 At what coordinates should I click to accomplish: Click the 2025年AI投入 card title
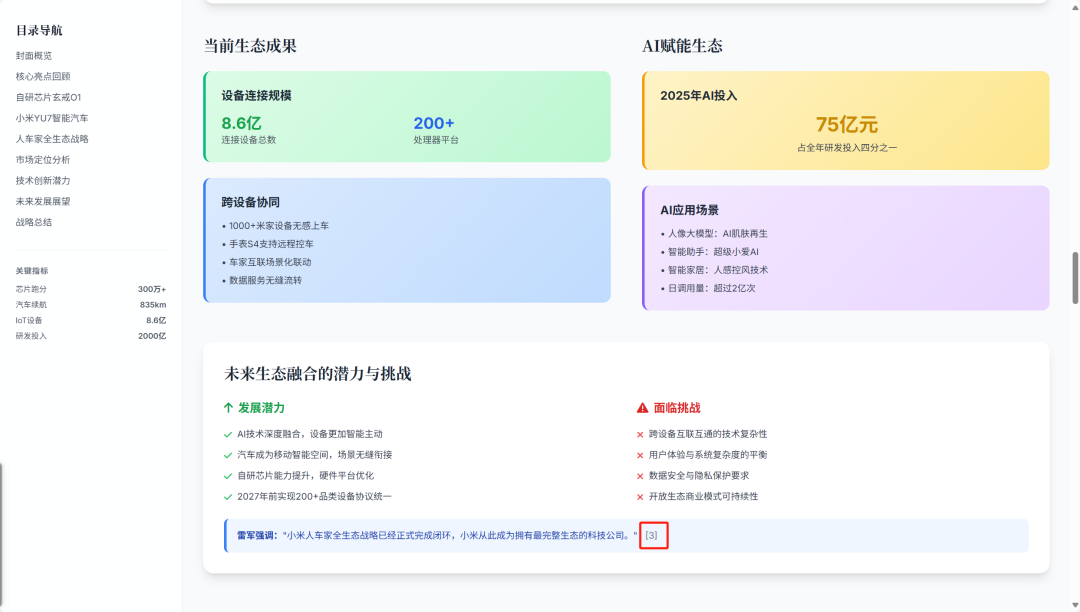(x=698, y=96)
